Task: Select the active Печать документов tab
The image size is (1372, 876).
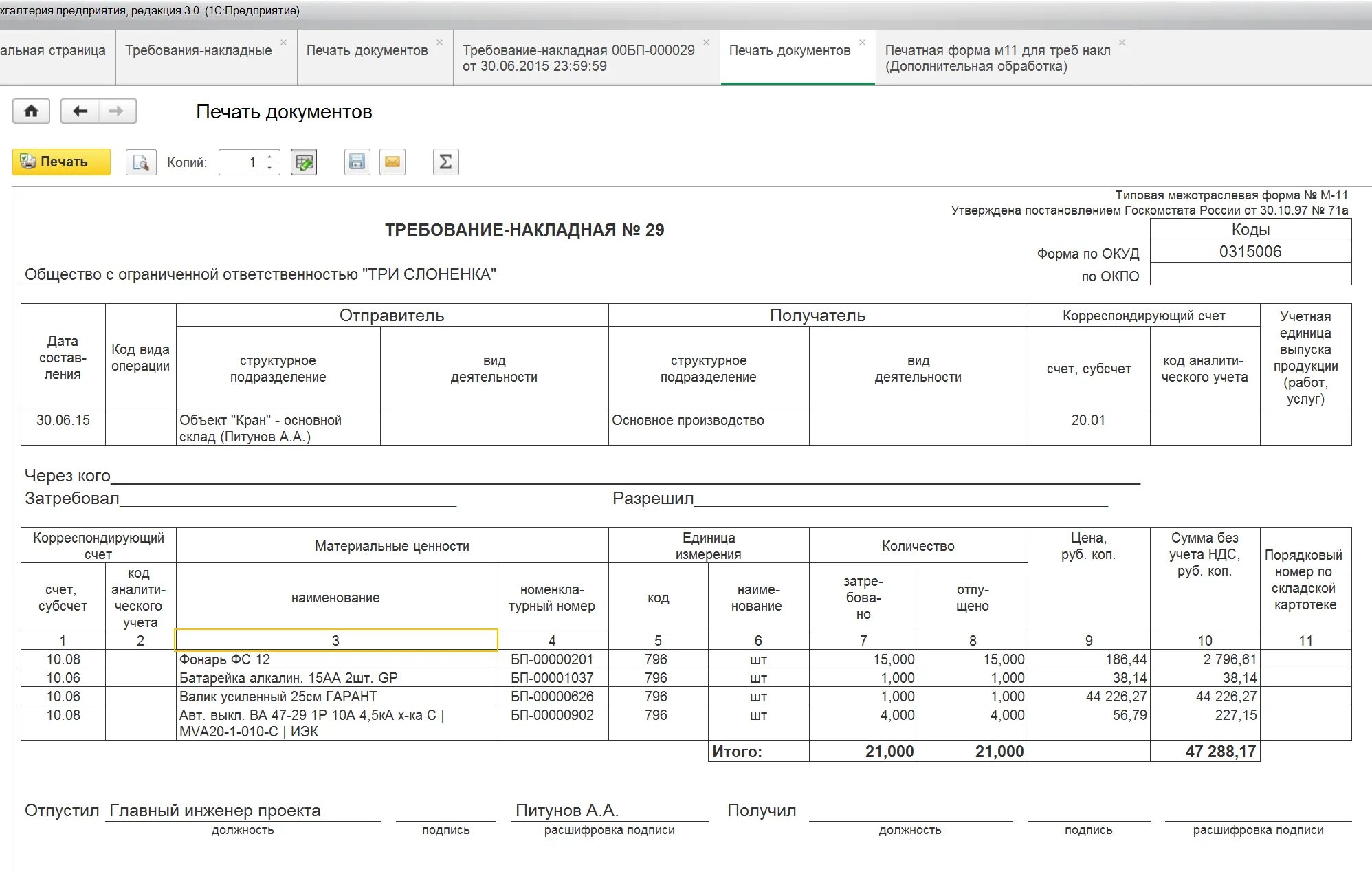Action: pos(790,50)
